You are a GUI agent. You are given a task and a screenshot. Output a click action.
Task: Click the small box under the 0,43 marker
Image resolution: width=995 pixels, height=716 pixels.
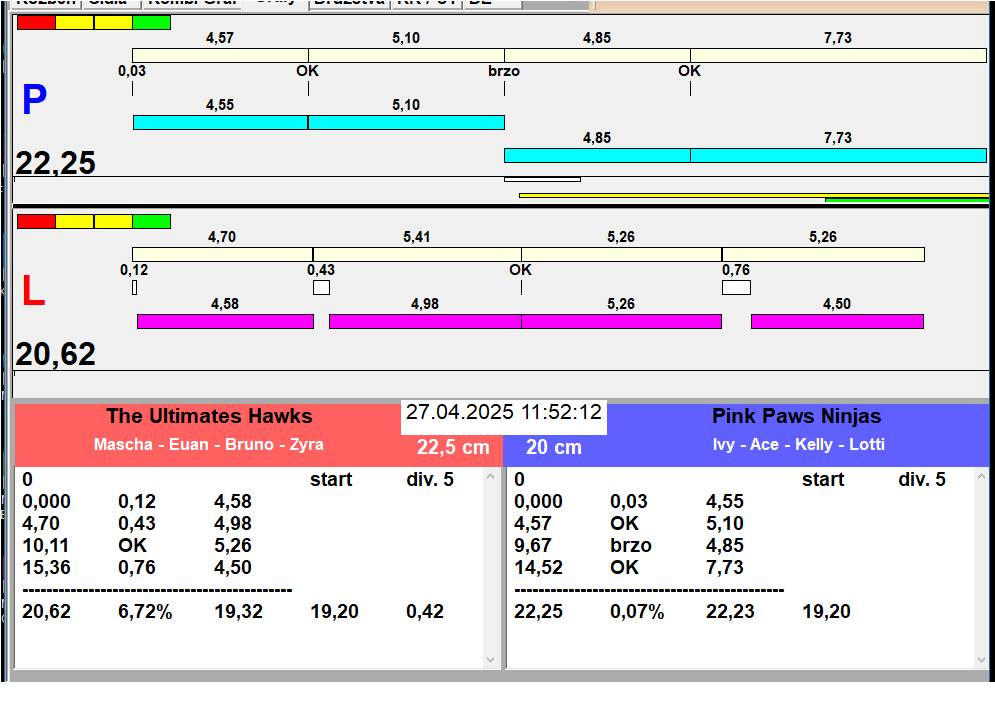[321, 288]
